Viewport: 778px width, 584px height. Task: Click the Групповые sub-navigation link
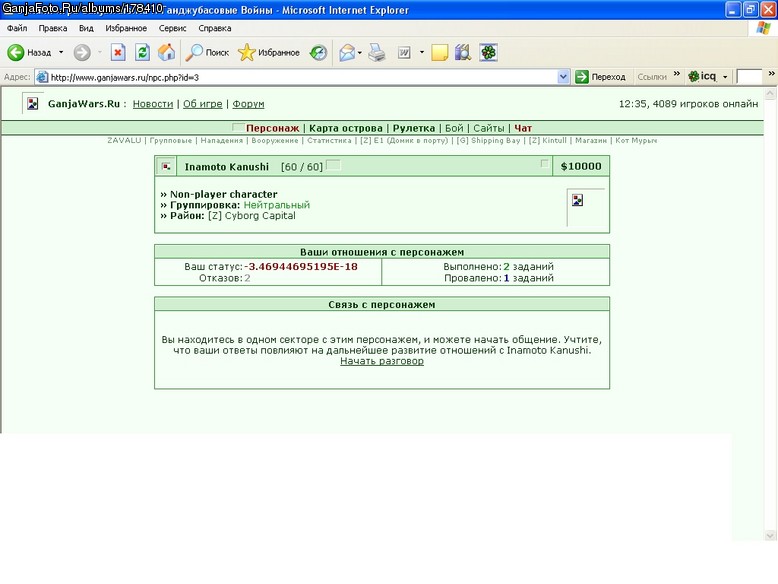click(171, 140)
